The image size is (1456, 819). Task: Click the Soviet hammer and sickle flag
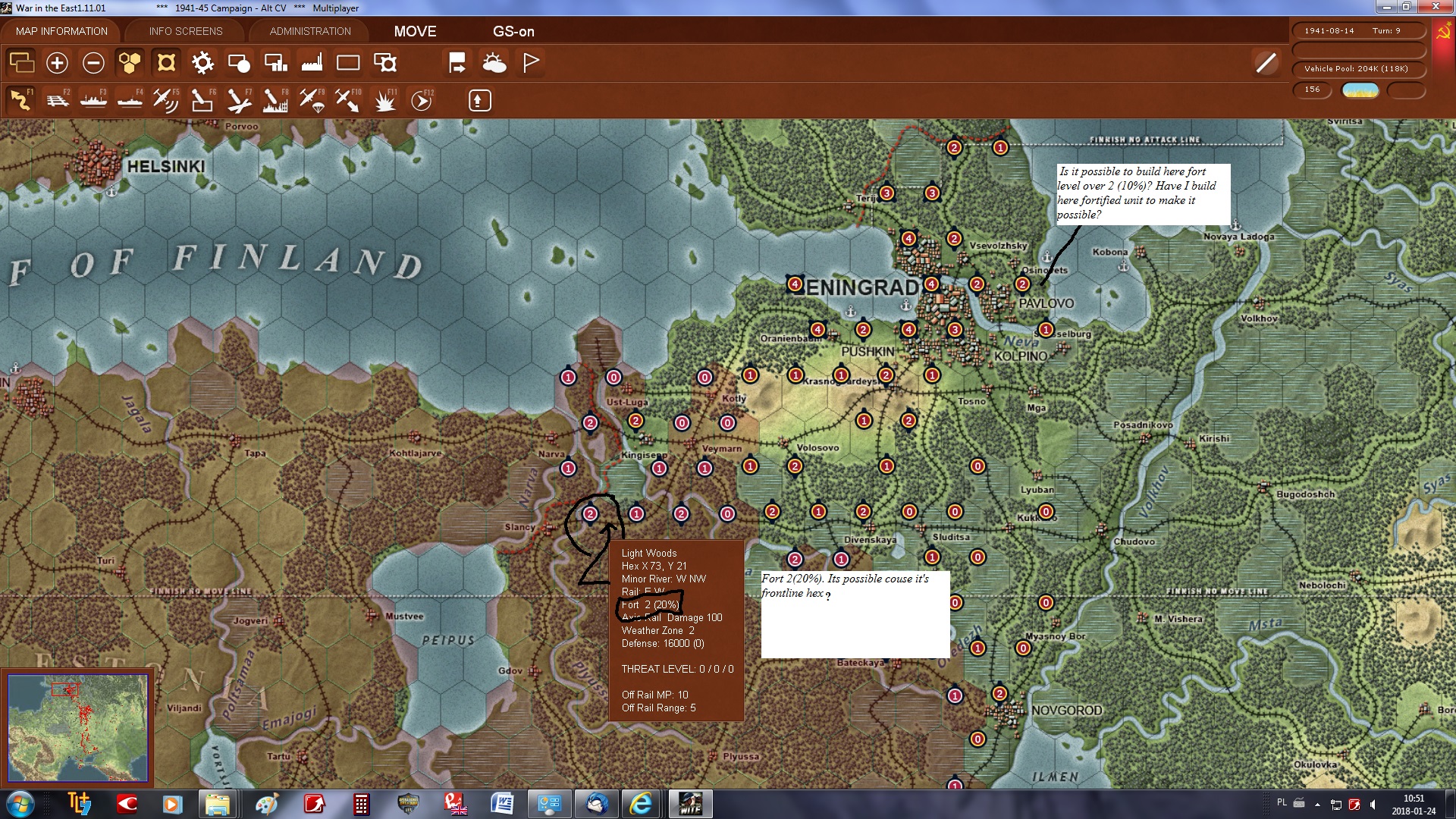click(1443, 31)
